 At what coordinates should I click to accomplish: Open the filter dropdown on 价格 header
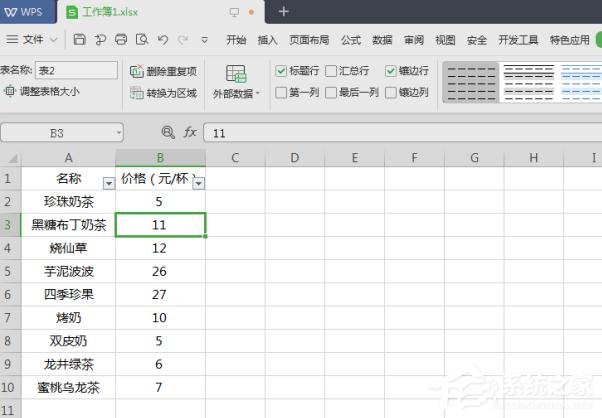(x=198, y=183)
